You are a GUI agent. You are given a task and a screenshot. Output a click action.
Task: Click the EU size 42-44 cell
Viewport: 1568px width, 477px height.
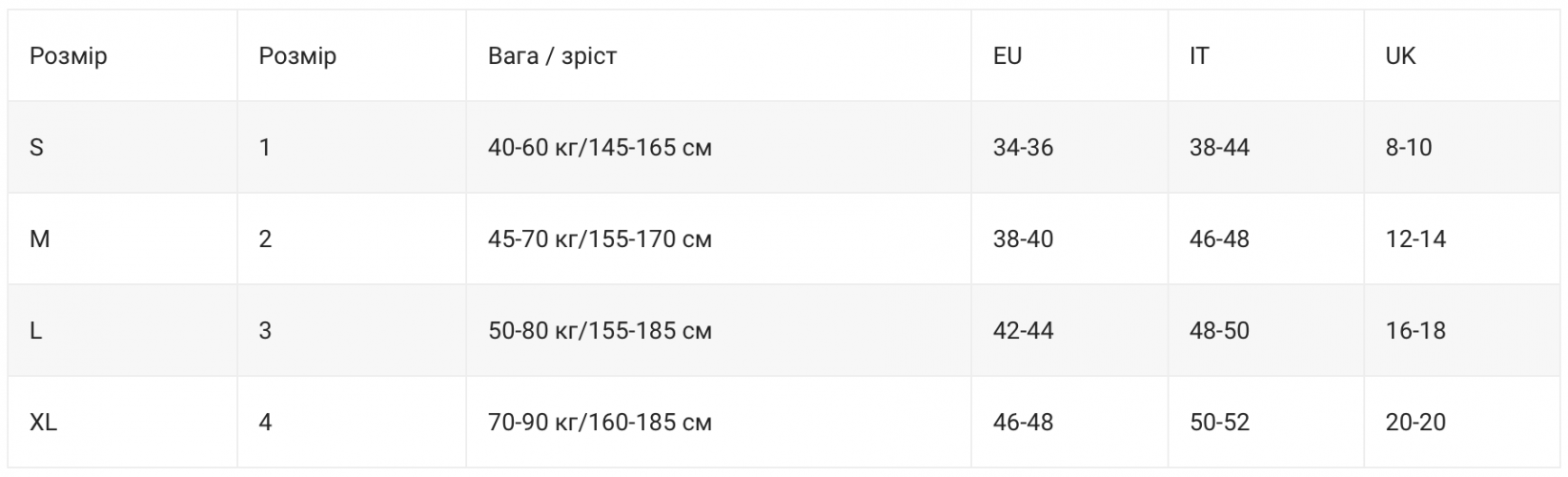(x=1023, y=331)
